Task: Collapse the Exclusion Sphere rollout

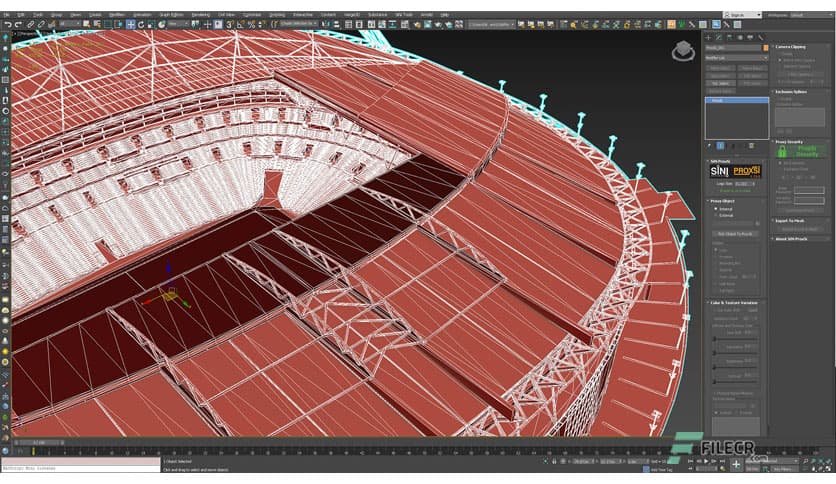Action: [791, 92]
